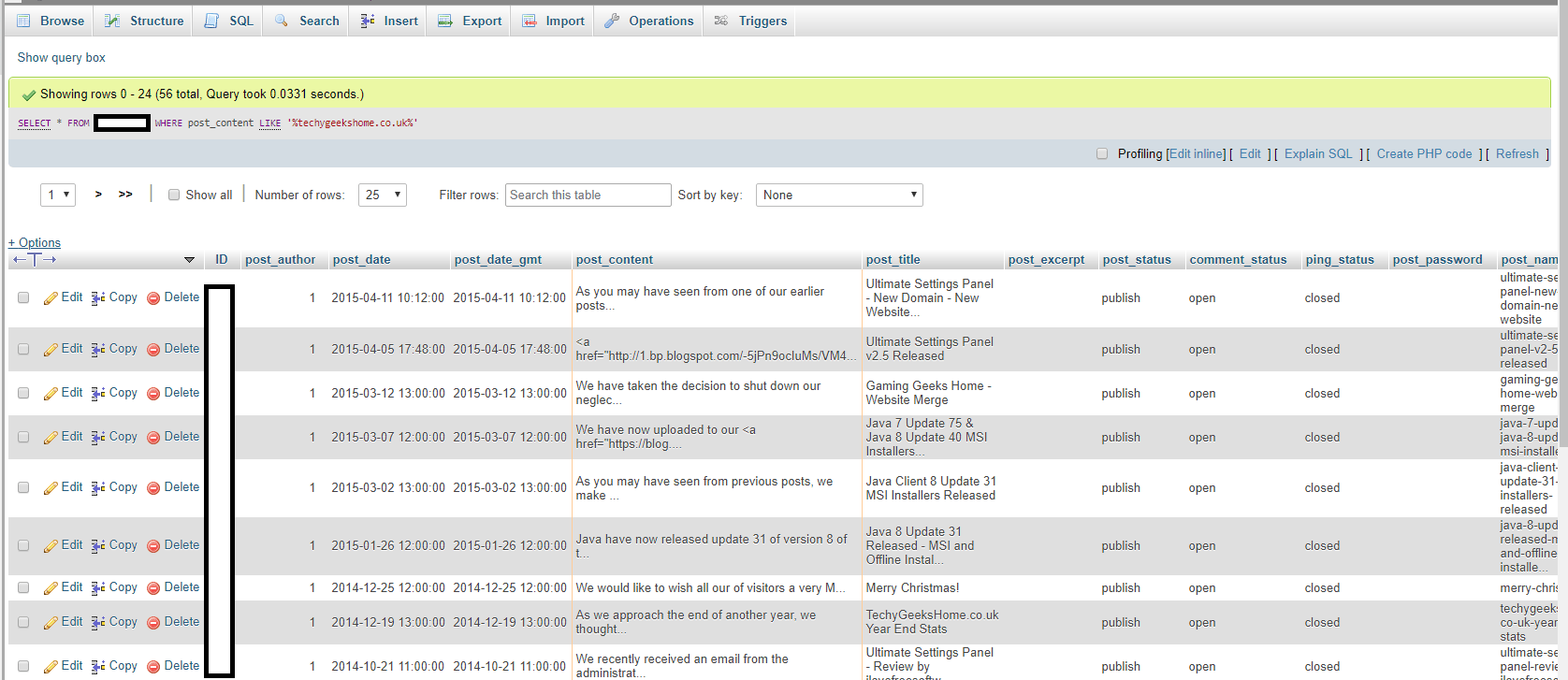This screenshot has height=680, width=1568.
Task: Open the page number dropdown
Action: pos(58,195)
